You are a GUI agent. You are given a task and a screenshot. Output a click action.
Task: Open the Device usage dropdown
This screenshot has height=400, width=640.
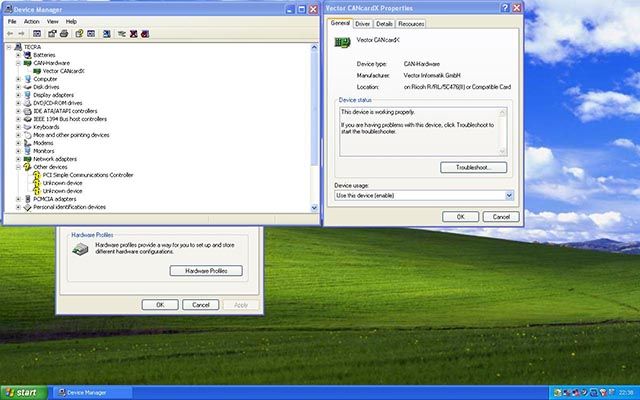(x=509, y=196)
